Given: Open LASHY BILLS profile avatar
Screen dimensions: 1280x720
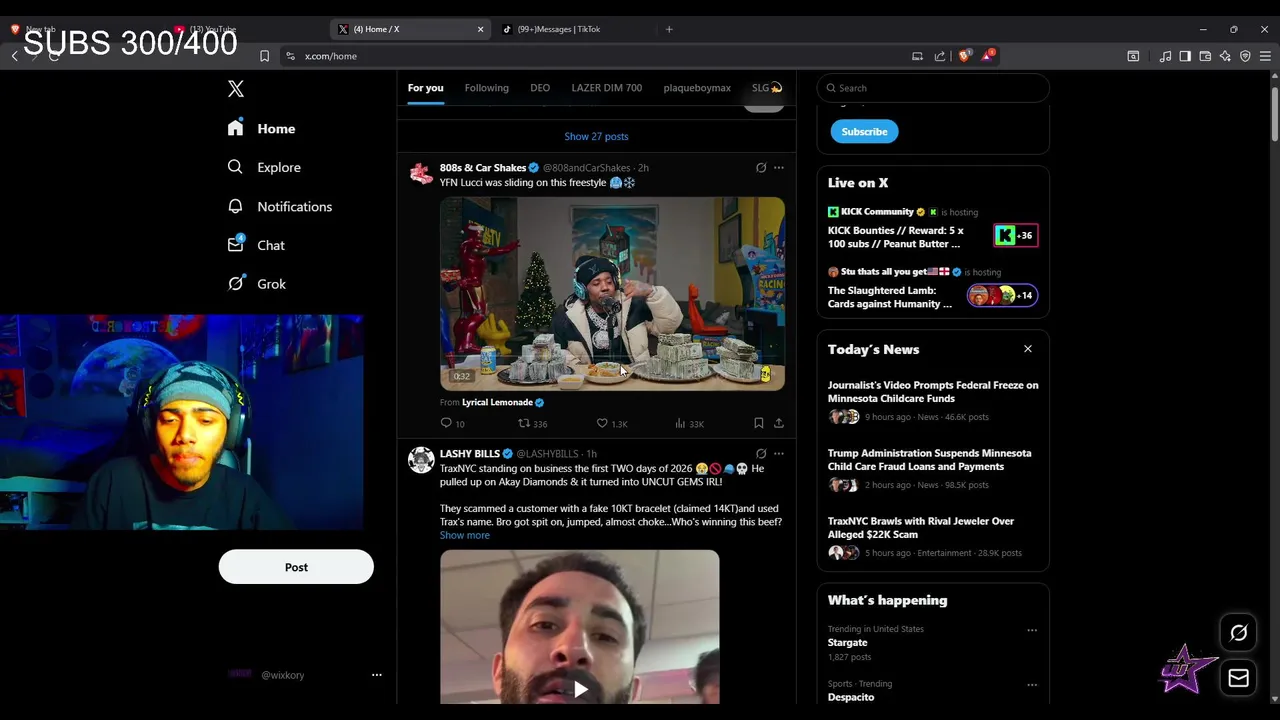Looking at the screenshot, I should point(421,460).
